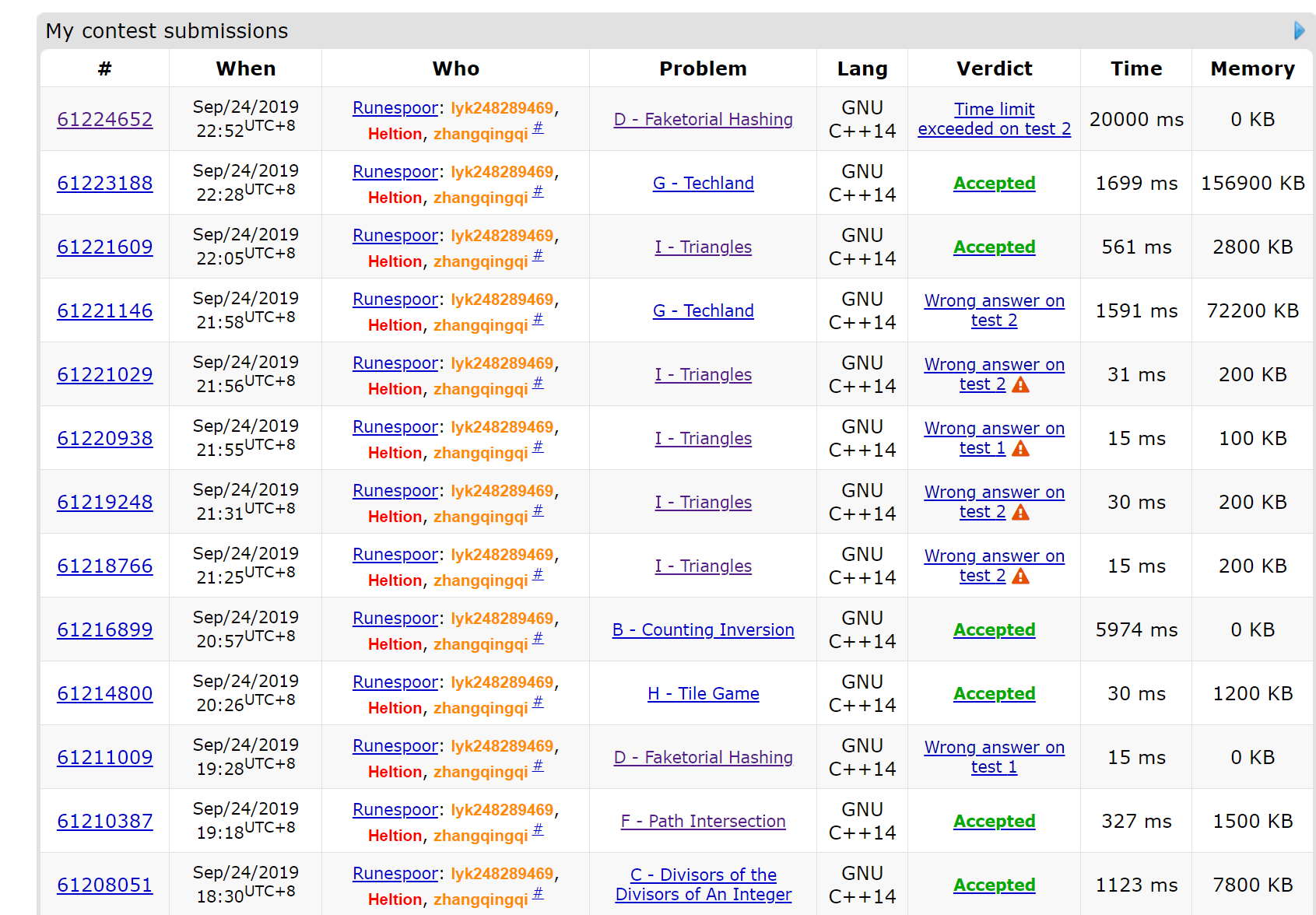The height and width of the screenshot is (915, 1316).
Task: Click the # marker in submission 61223188 row
Action: tap(538, 191)
